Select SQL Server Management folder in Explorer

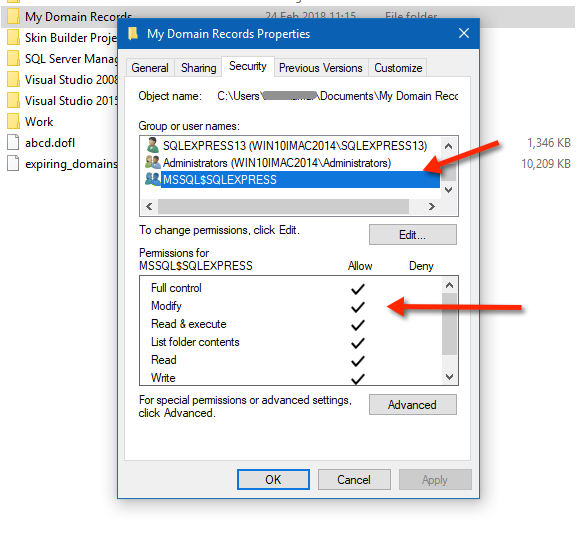pyautogui.click(x=70, y=59)
